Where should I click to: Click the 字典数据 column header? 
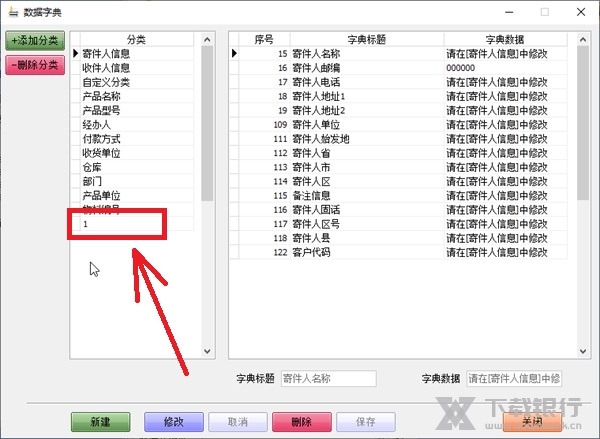pos(505,39)
